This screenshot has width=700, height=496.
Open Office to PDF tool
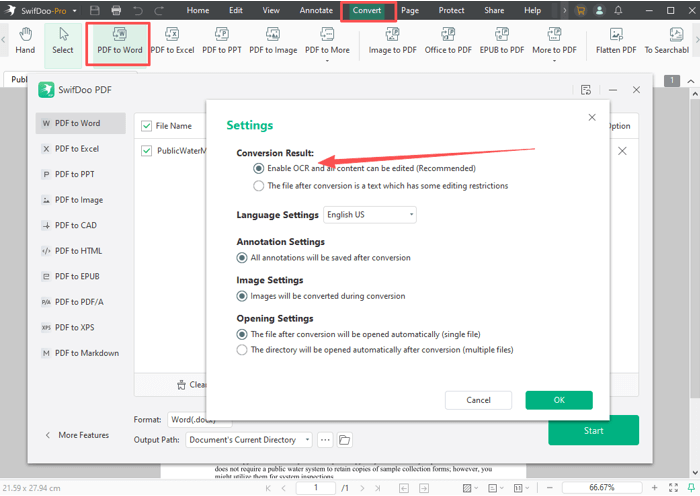[x=448, y=41]
